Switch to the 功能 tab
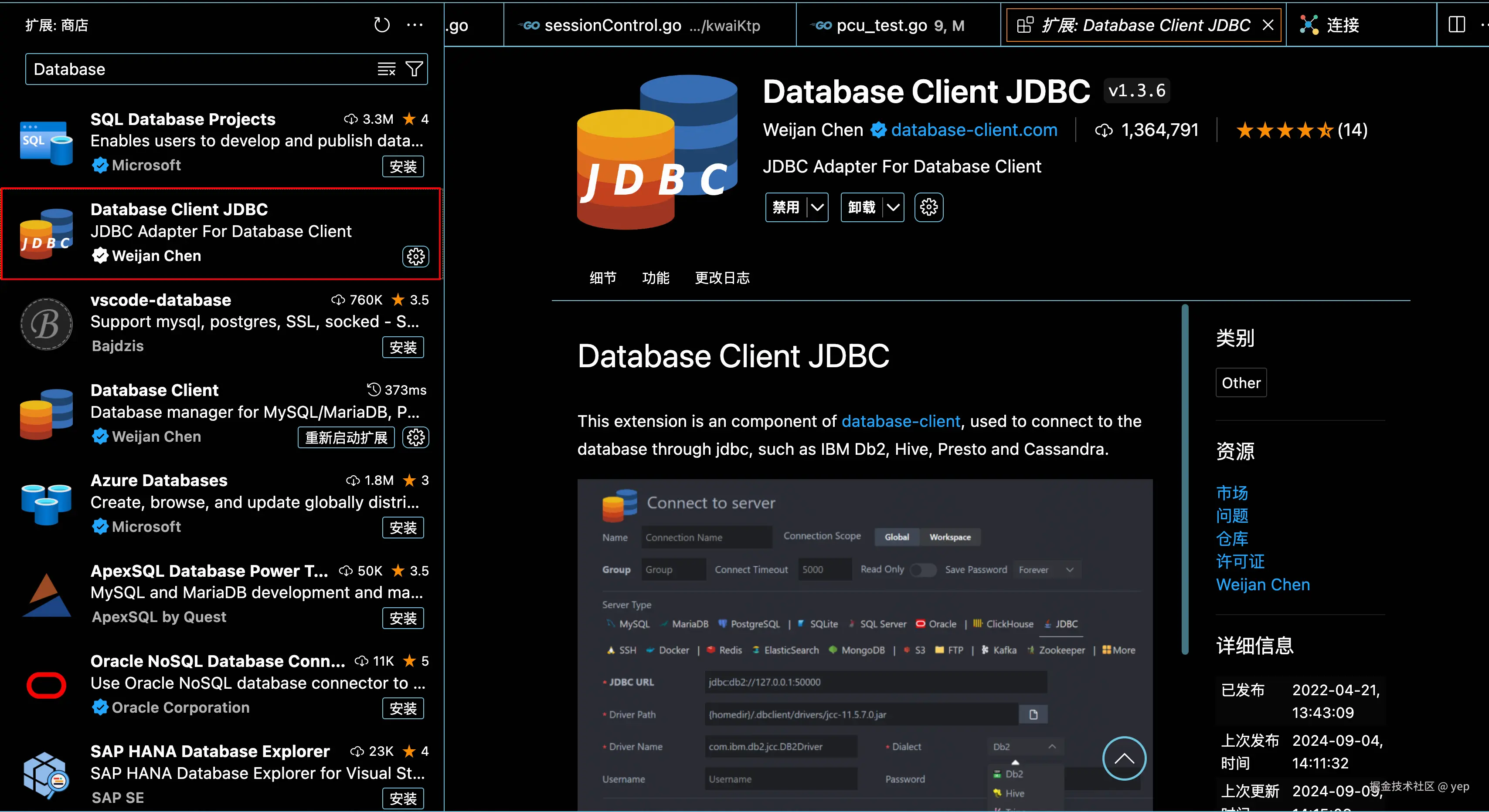Viewport: 1489px width, 812px height. click(656, 278)
